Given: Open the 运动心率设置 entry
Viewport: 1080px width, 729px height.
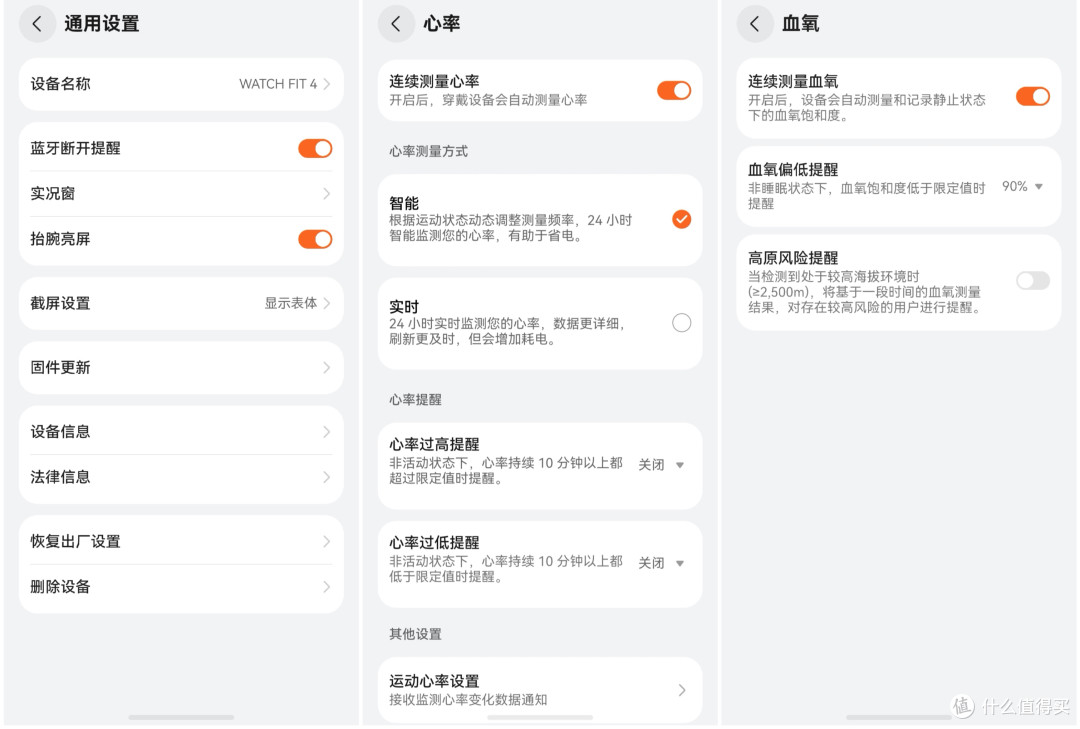Looking at the screenshot, I should (540, 690).
